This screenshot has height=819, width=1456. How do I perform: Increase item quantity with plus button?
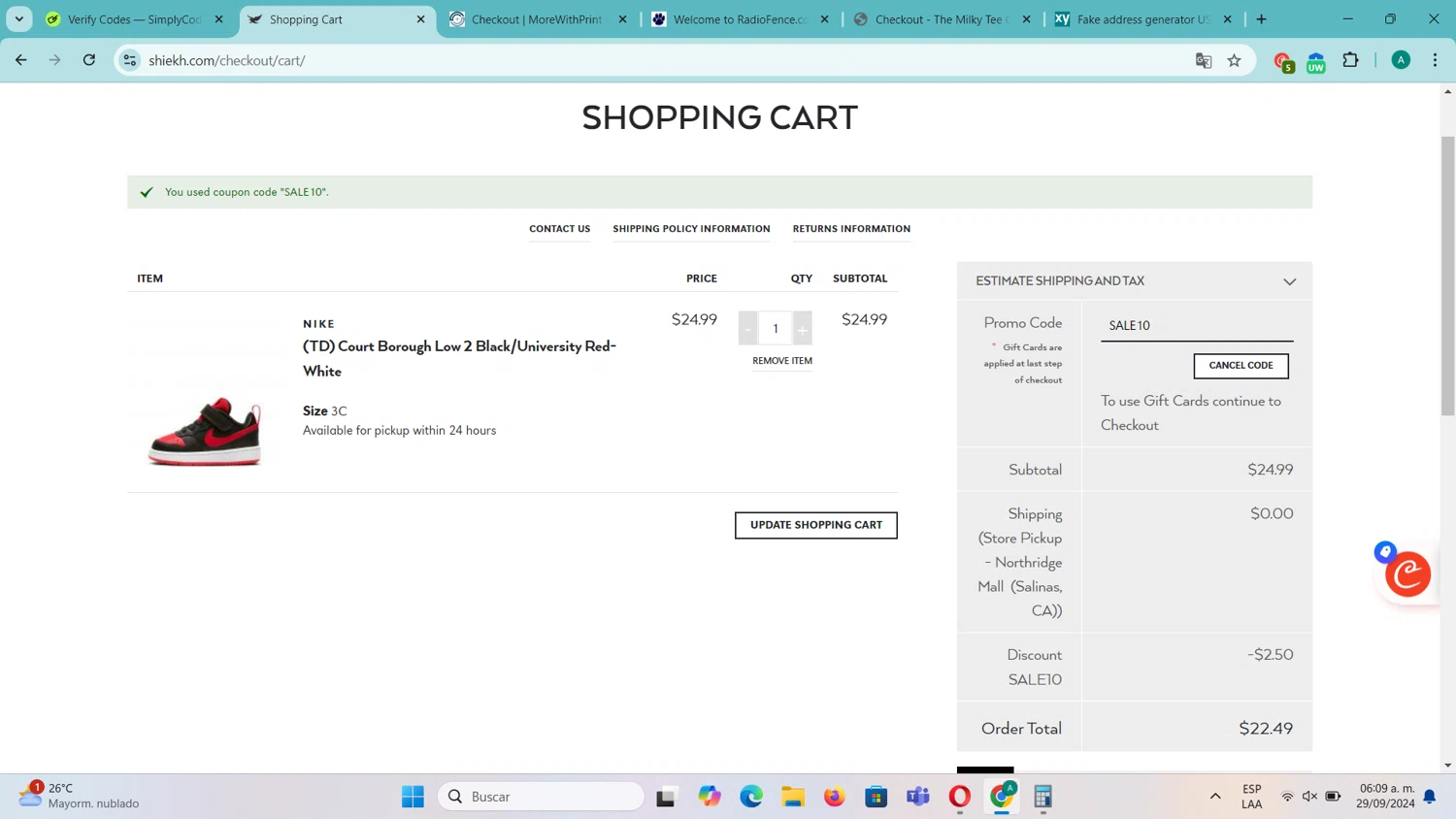point(803,329)
